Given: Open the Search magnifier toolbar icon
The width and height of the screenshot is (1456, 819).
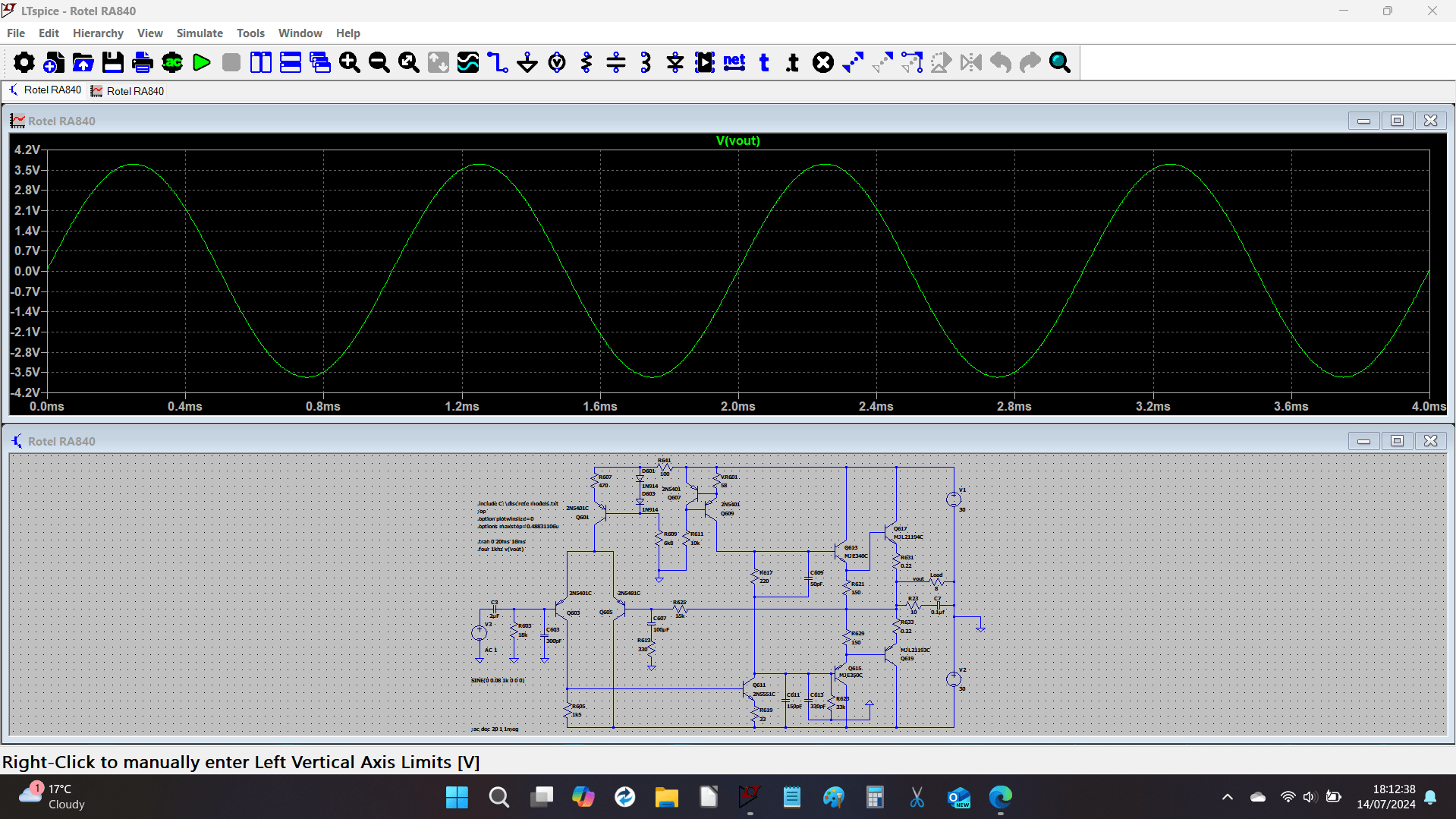Looking at the screenshot, I should pos(1060,62).
